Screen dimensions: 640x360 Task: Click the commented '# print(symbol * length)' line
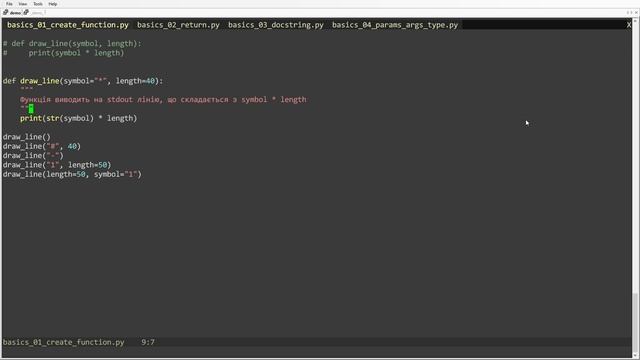click(x=63, y=53)
